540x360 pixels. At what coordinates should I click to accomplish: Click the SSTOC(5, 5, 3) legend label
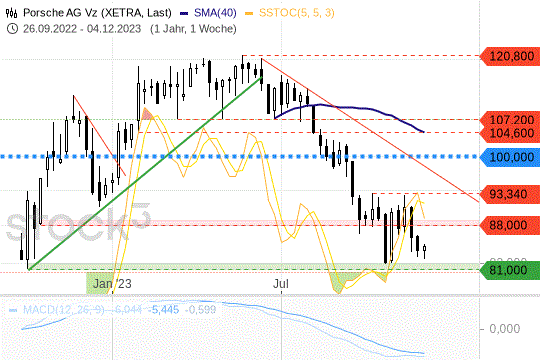[x=297, y=13]
